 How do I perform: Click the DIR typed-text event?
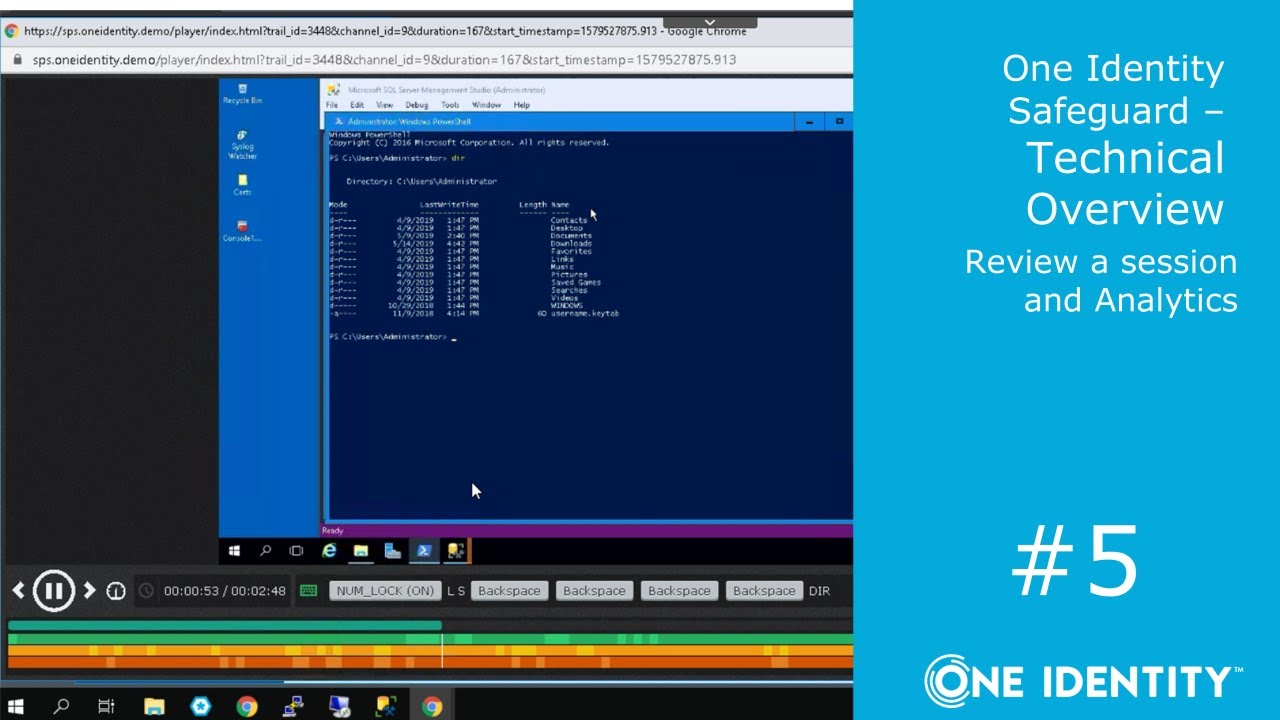point(819,591)
